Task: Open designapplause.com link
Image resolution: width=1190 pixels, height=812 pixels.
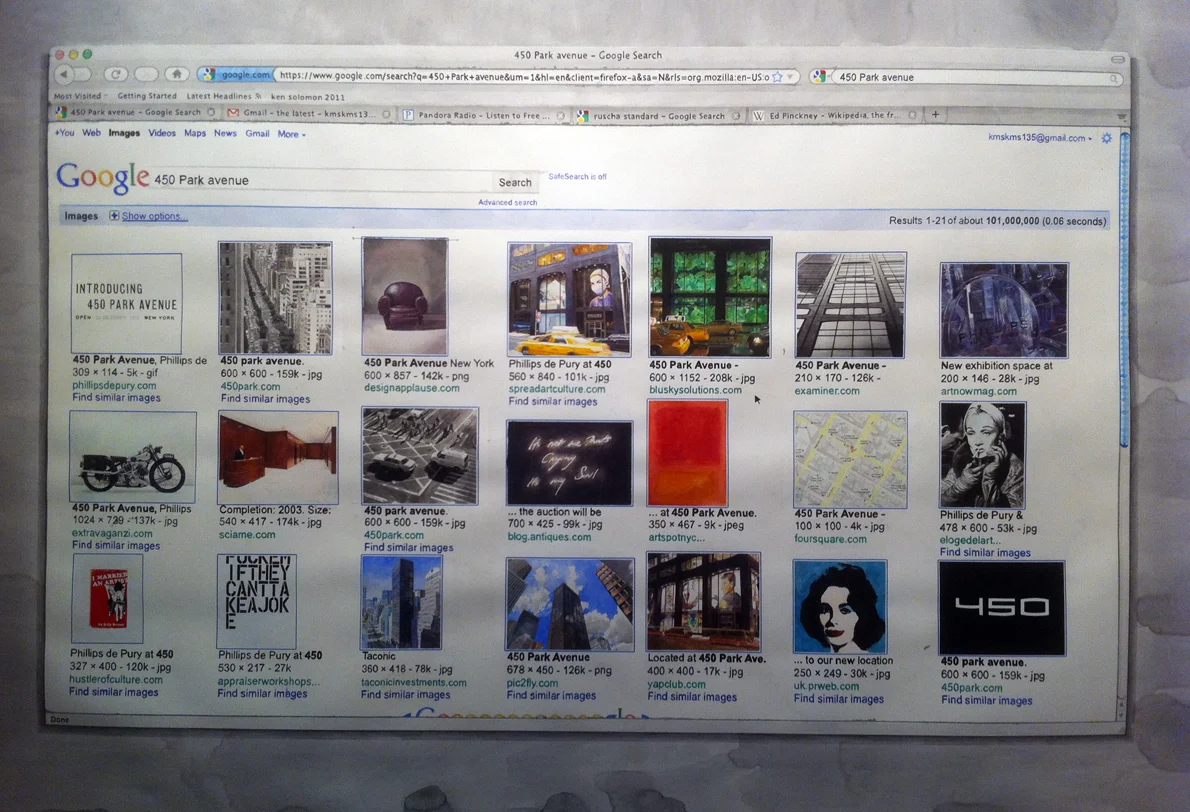Action: click(411, 388)
